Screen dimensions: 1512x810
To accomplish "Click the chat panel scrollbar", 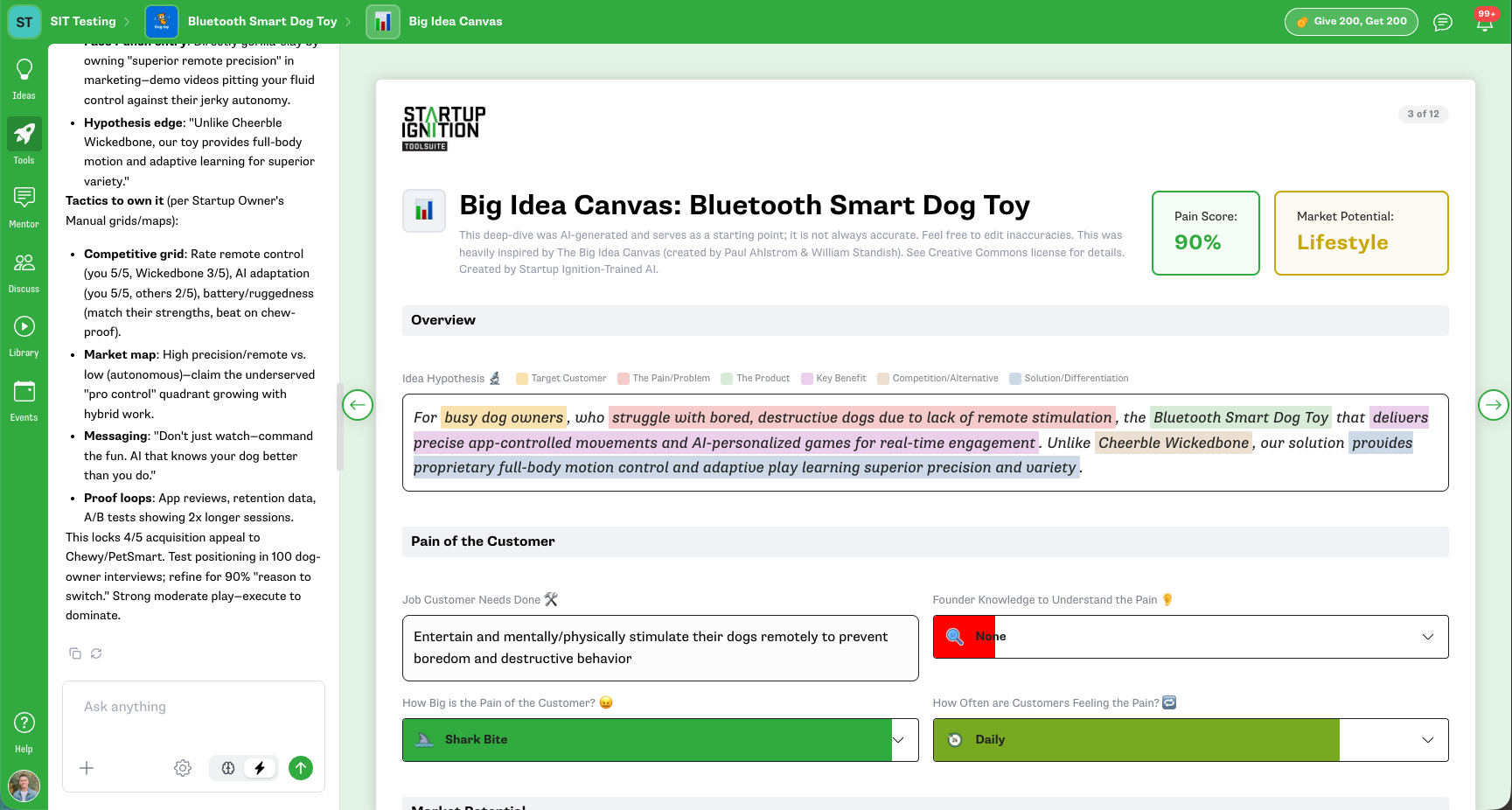I will click(x=339, y=429).
